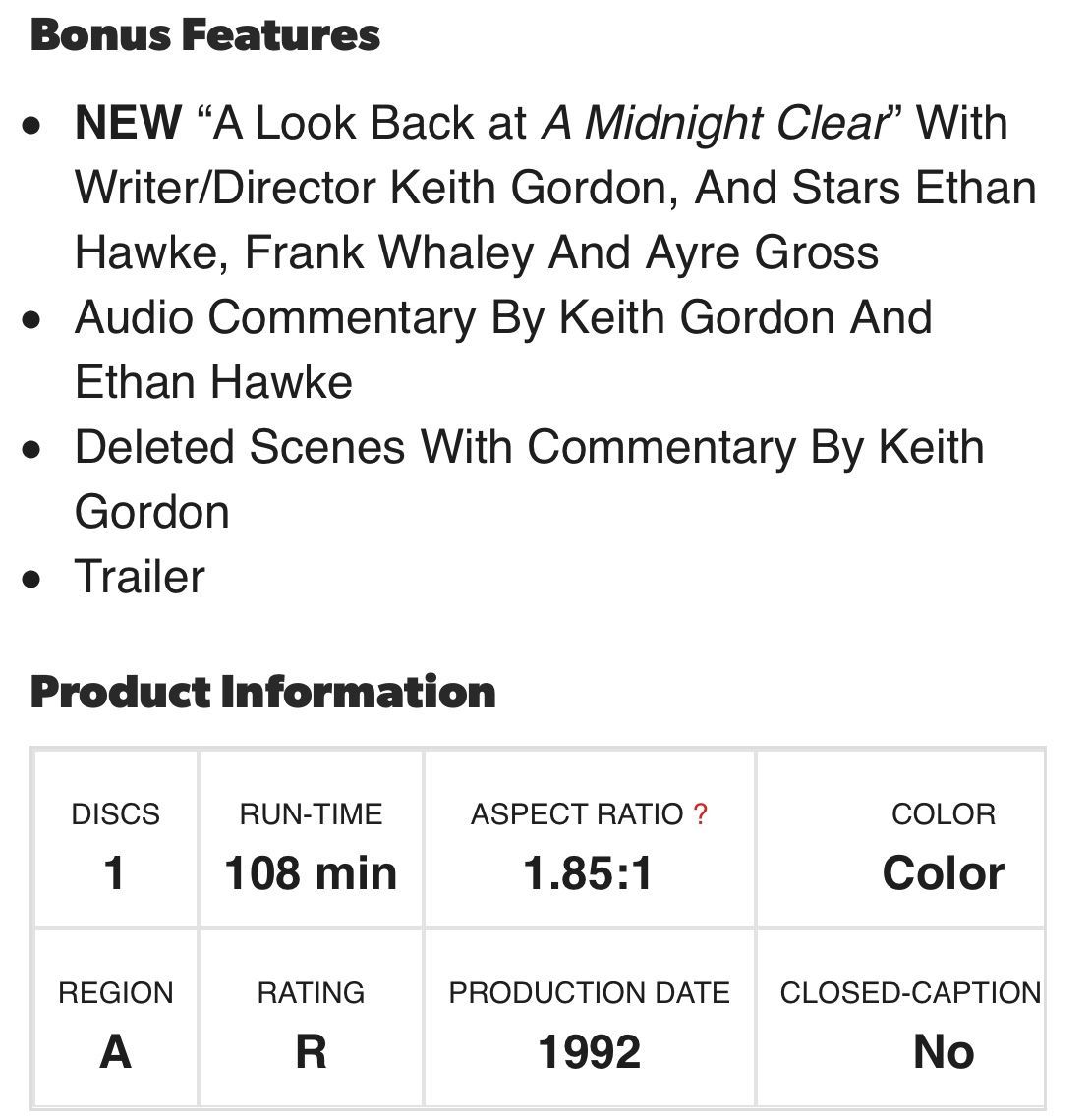The height and width of the screenshot is (1120, 1091).
Task: Select the Product Information heading
Action: coord(263,692)
